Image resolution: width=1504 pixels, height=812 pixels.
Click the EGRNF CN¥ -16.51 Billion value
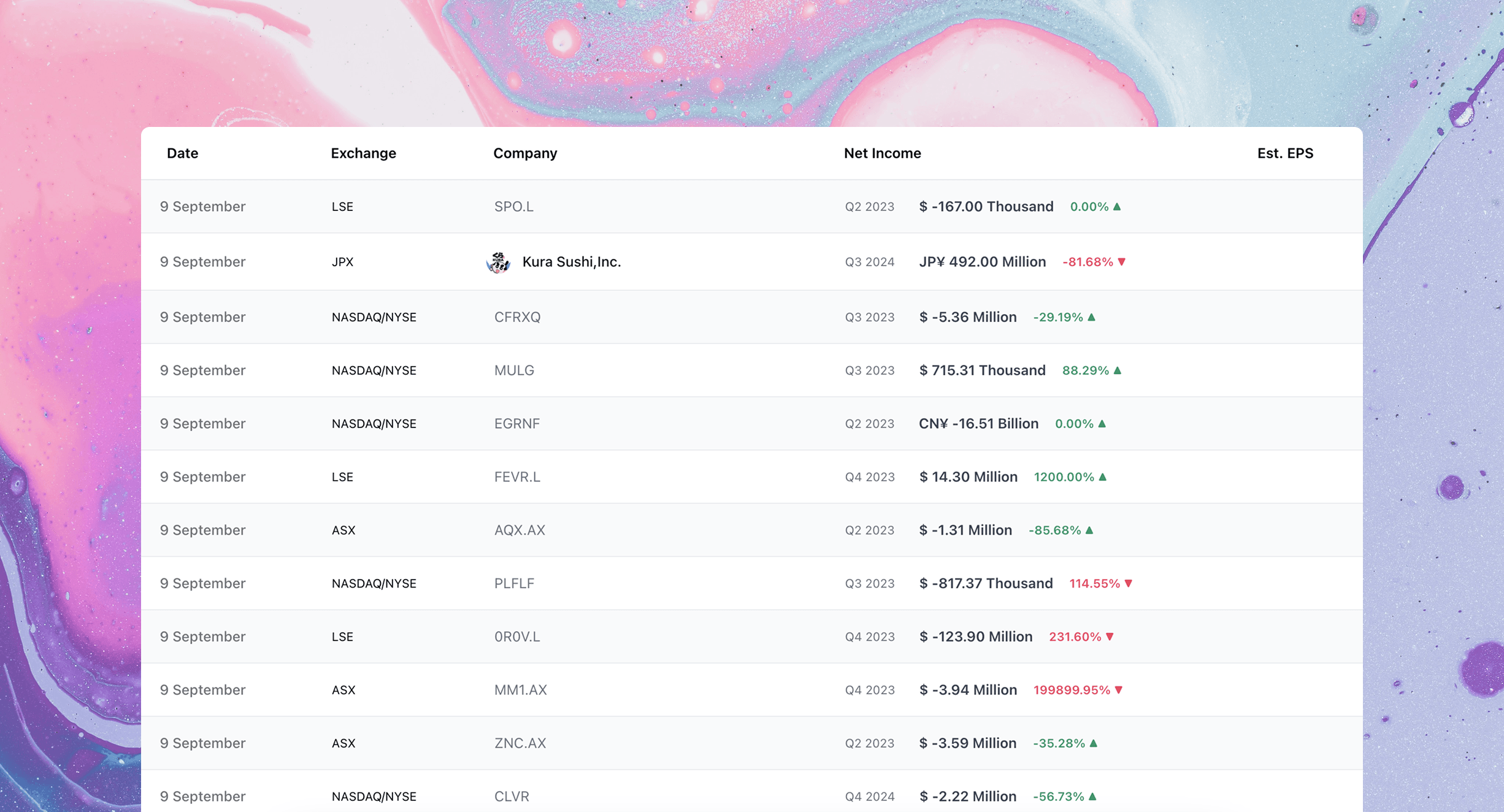(978, 424)
